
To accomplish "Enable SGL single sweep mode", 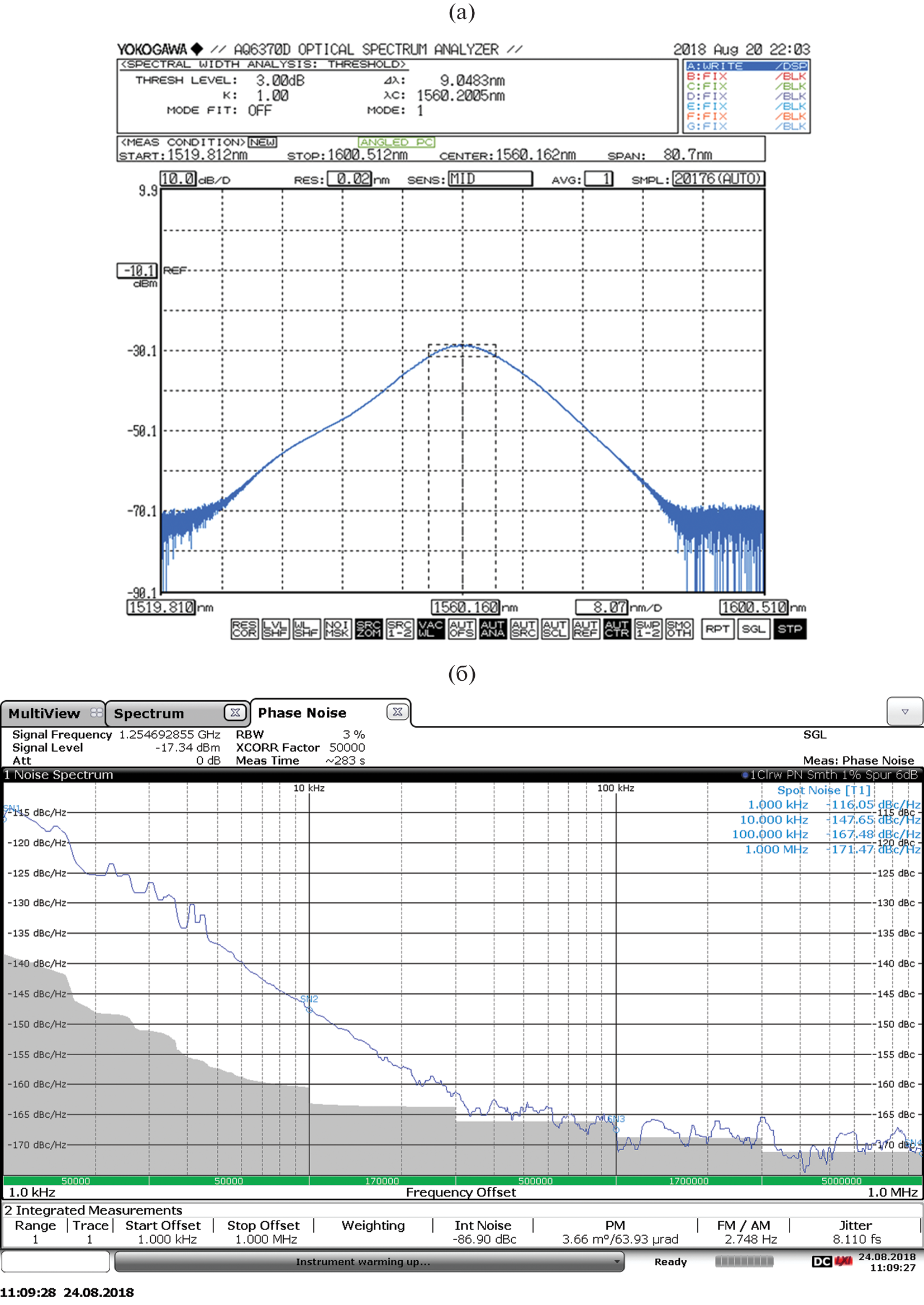I will coord(753,629).
